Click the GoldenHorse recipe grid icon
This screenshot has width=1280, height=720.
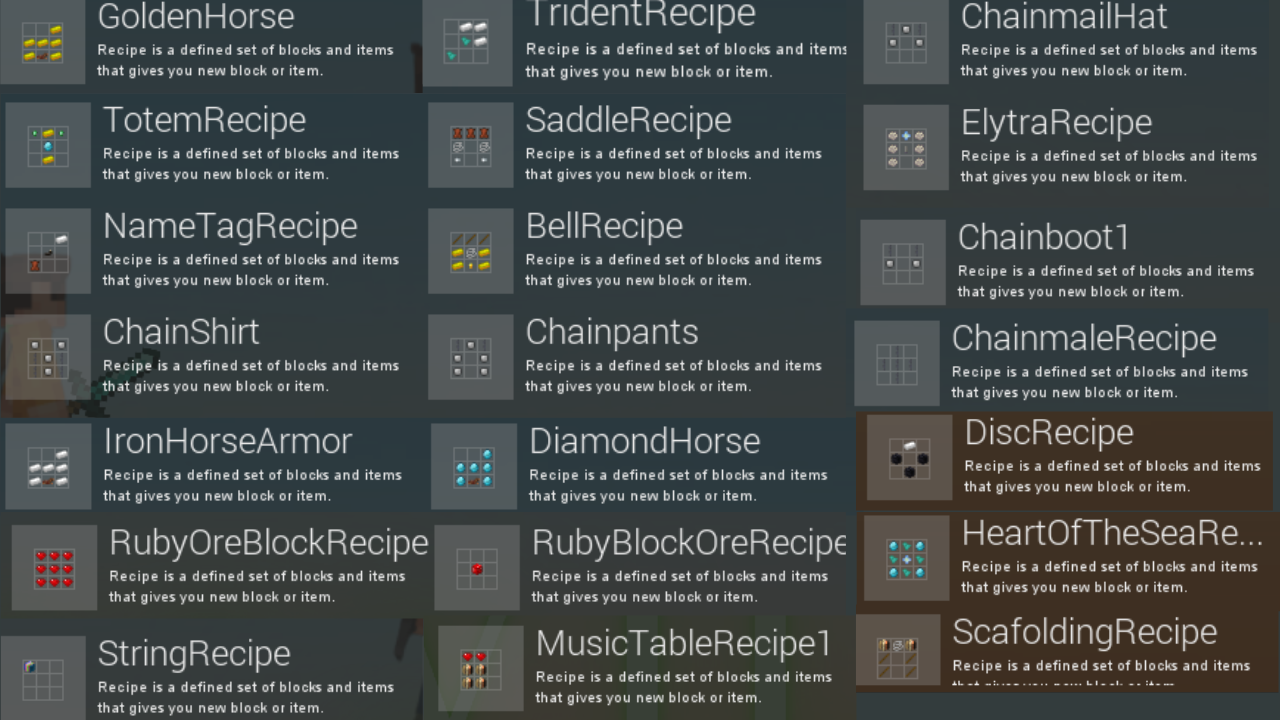click(43, 43)
